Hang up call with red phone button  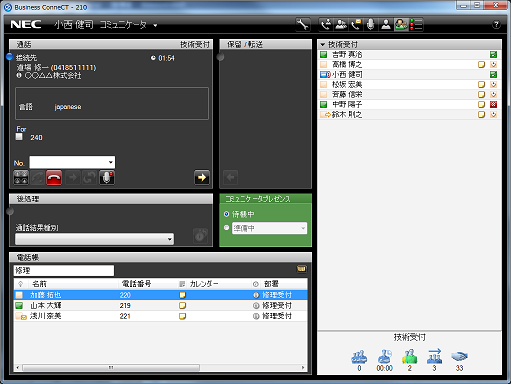pyautogui.click(x=54, y=178)
